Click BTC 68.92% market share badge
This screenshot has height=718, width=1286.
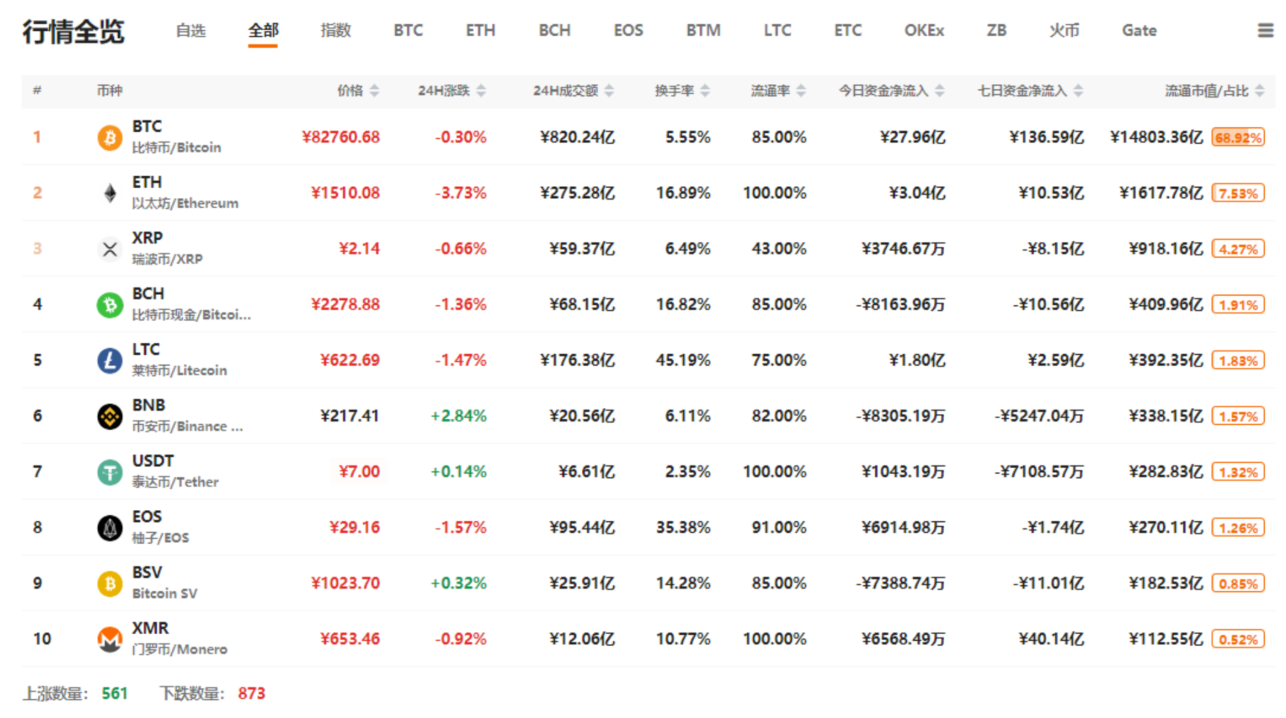click(x=1237, y=137)
